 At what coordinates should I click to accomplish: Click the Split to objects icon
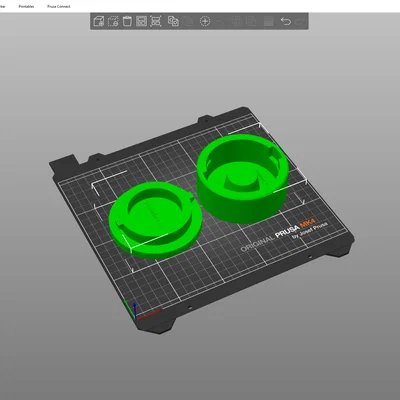(x=237, y=21)
